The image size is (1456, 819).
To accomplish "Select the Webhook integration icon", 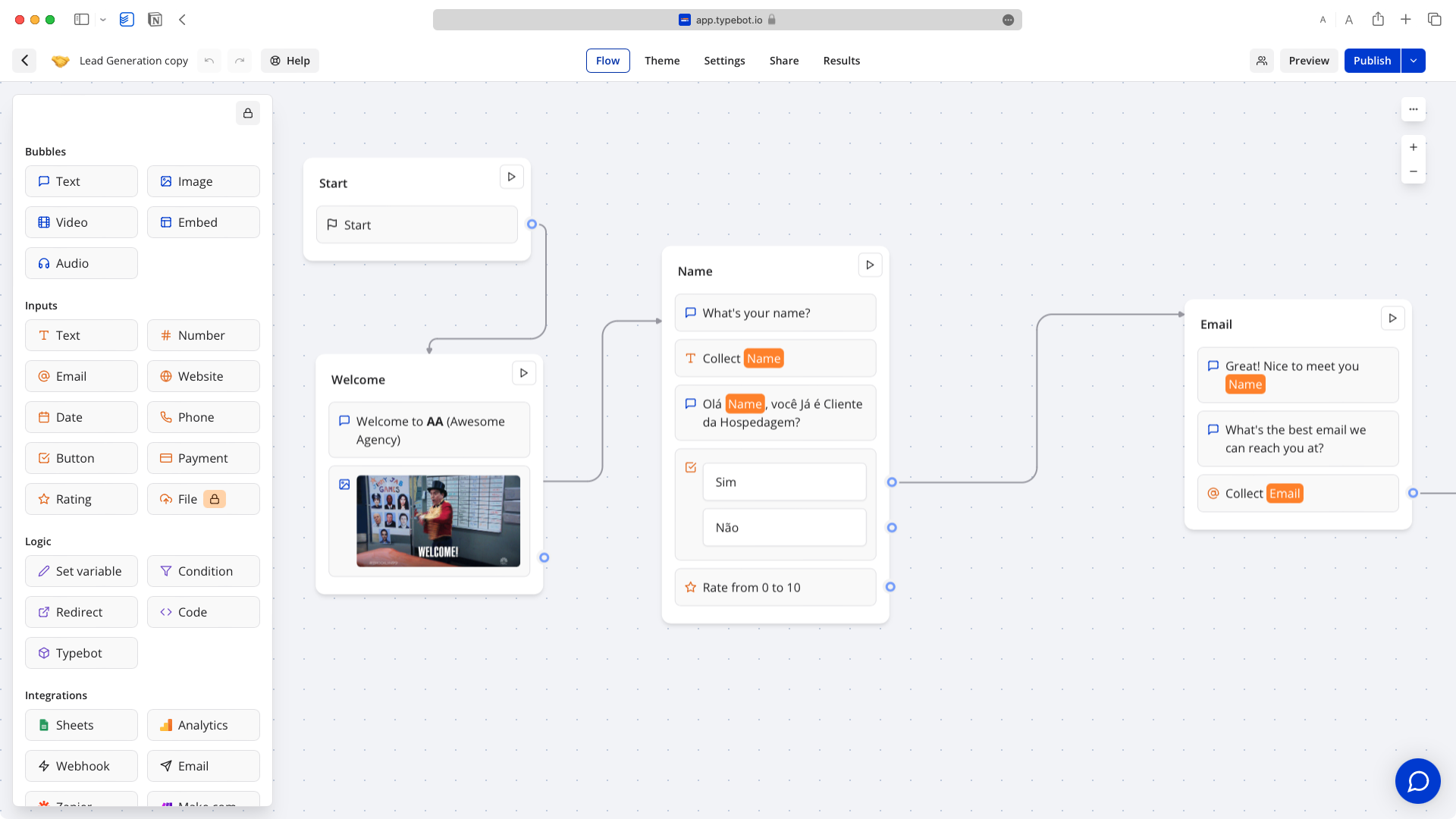I will pos(44,766).
